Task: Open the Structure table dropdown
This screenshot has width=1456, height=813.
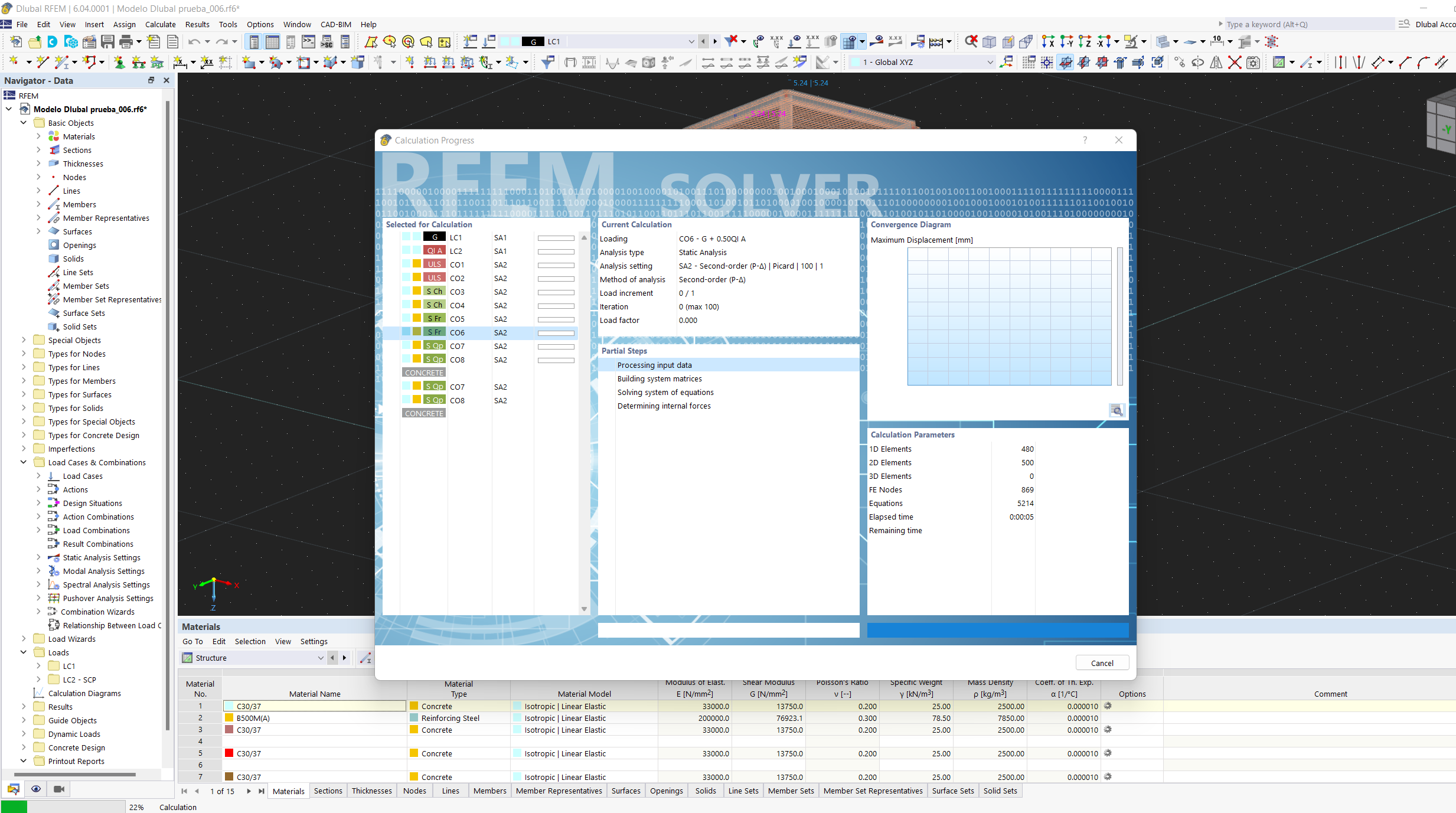Action: point(321,658)
